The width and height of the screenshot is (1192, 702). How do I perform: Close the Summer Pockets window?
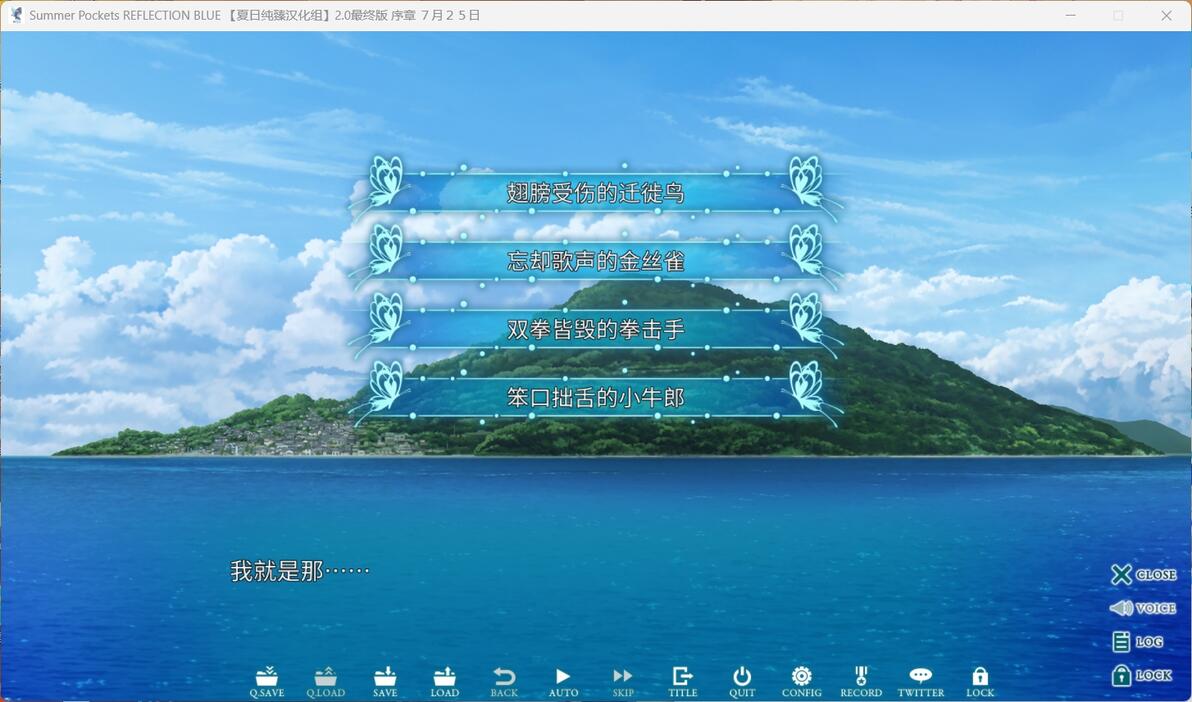click(x=1166, y=15)
